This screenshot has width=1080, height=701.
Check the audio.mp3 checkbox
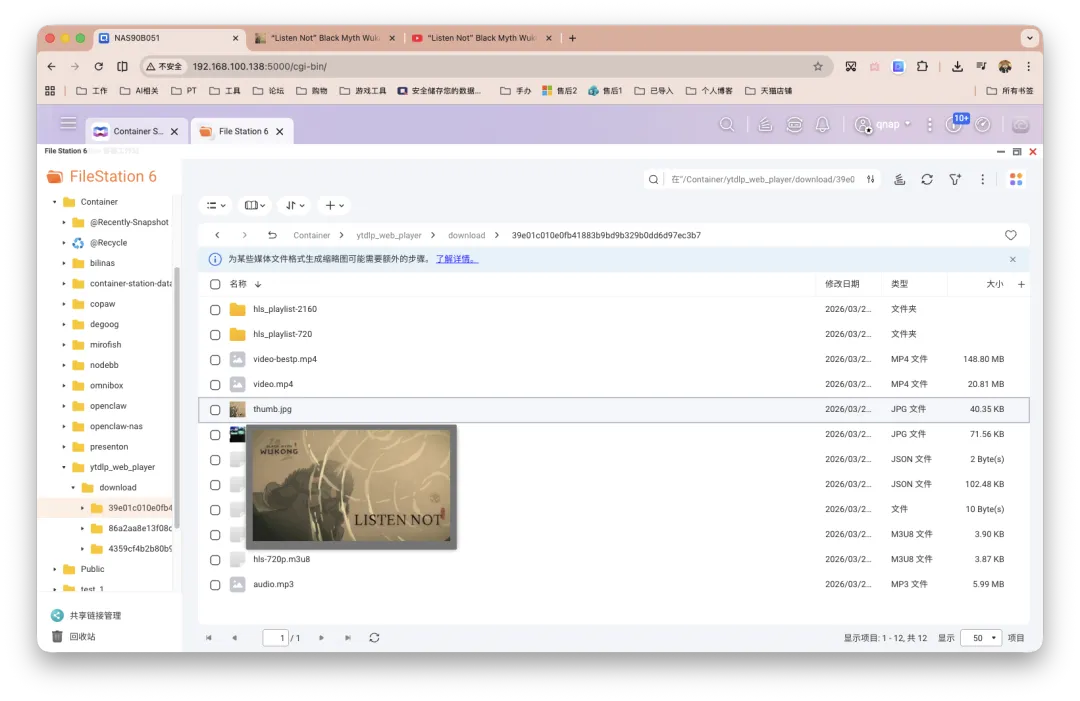point(215,585)
